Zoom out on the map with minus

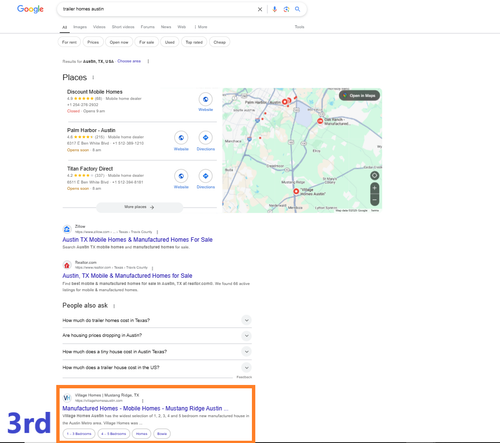point(375,200)
